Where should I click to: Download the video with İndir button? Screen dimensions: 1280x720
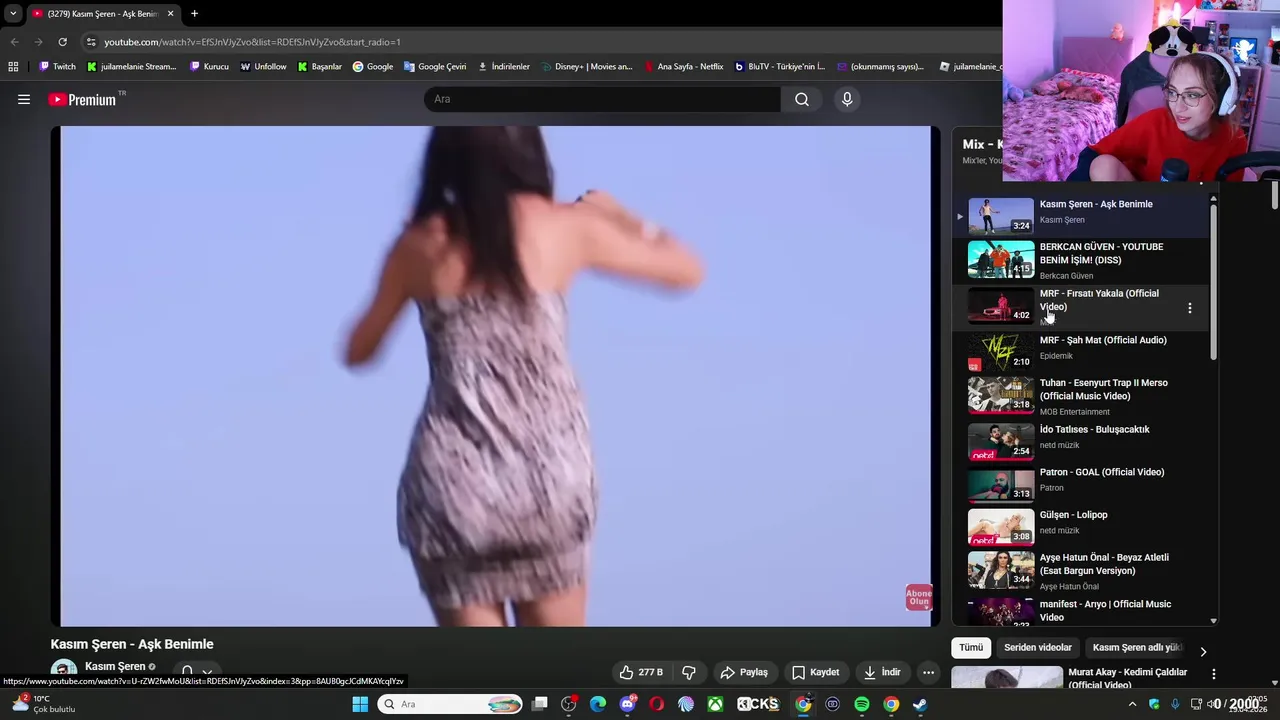tap(883, 672)
